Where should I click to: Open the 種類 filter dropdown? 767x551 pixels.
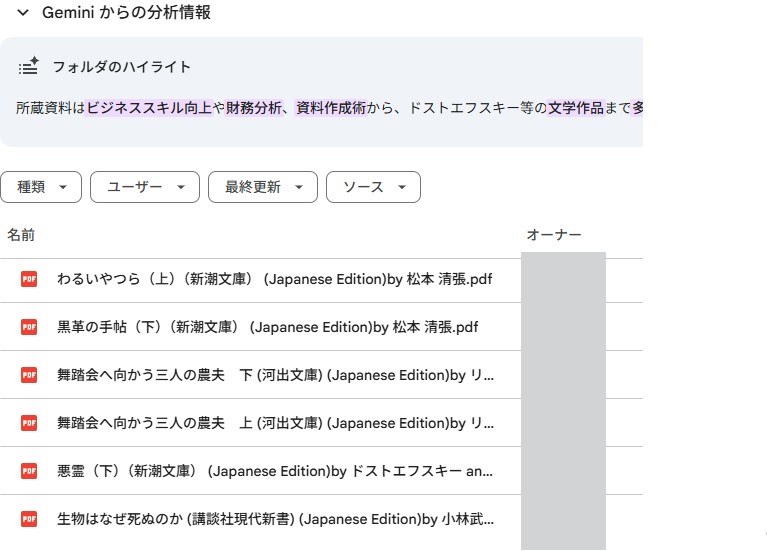click(41, 187)
